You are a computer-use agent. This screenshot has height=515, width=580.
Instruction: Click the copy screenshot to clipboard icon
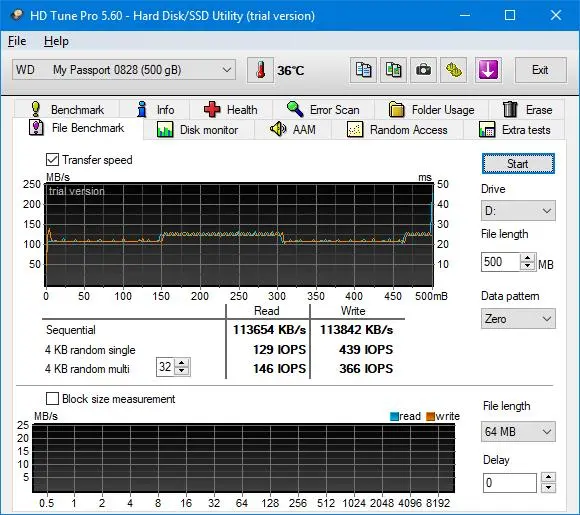(x=393, y=70)
